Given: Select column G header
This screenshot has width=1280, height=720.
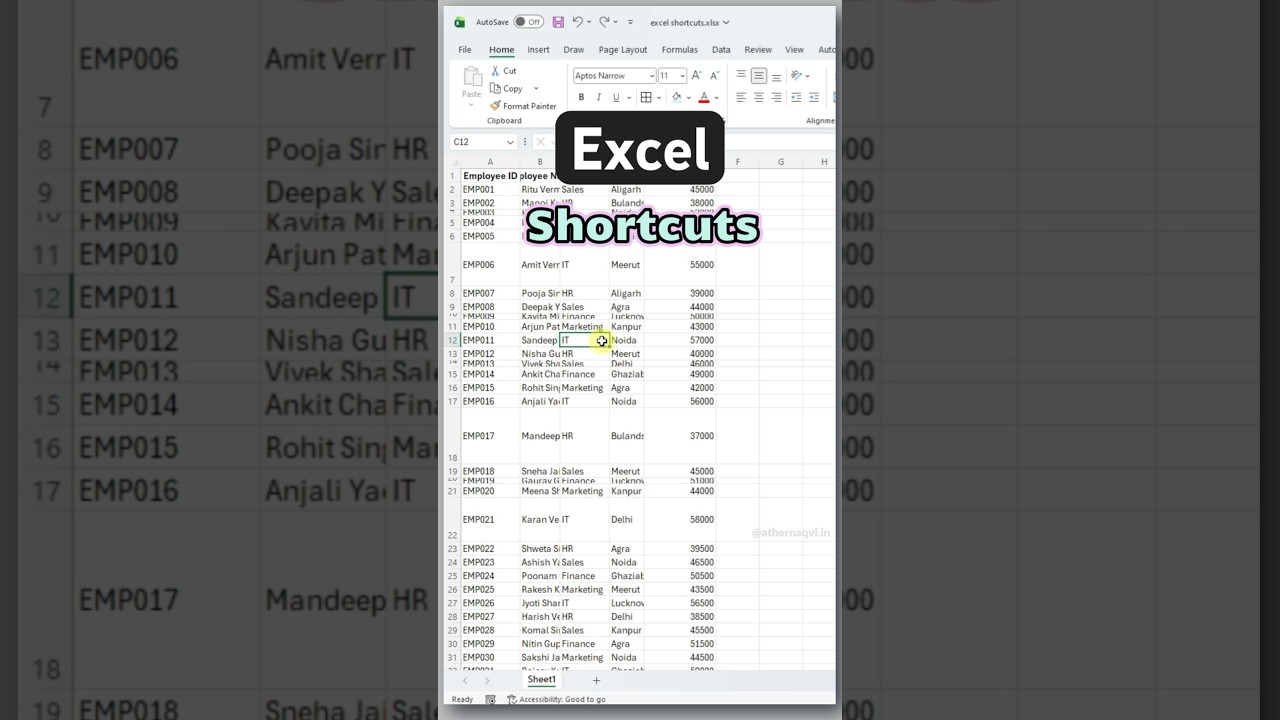Looking at the screenshot, I should click(780, 162).
